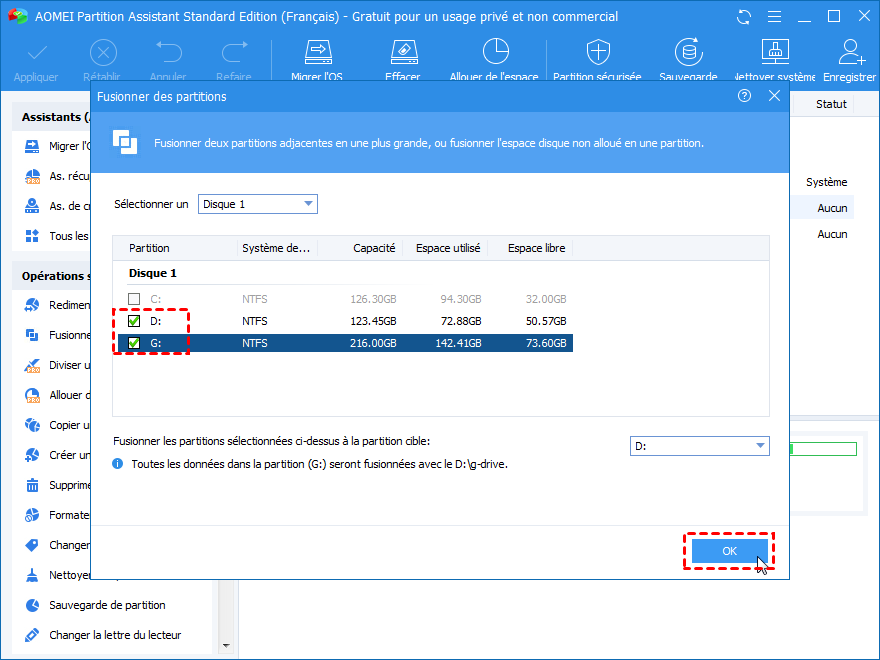
Task: Click the 72.88GB used space cell
Action: pos(461,321)
